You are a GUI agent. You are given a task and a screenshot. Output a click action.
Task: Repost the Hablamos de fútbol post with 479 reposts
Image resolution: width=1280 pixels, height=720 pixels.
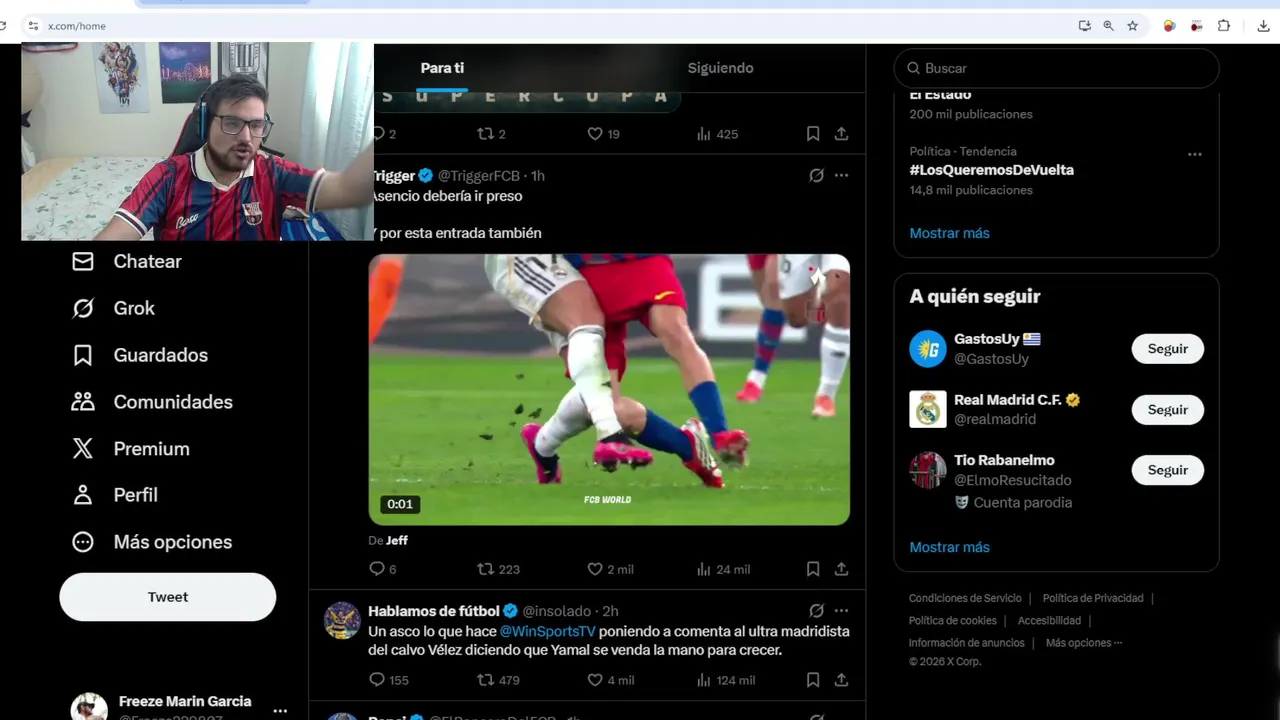coord(498,680)
